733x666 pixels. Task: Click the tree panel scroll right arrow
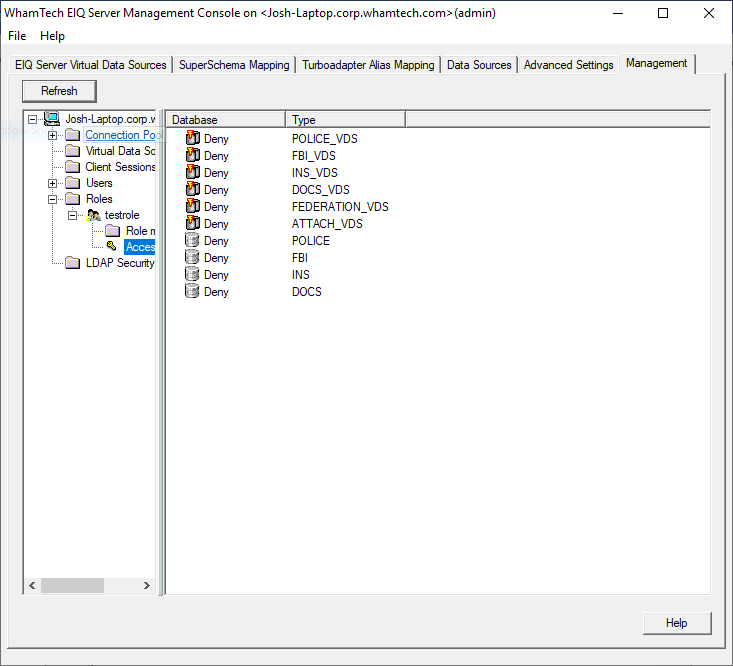point(149,586)
